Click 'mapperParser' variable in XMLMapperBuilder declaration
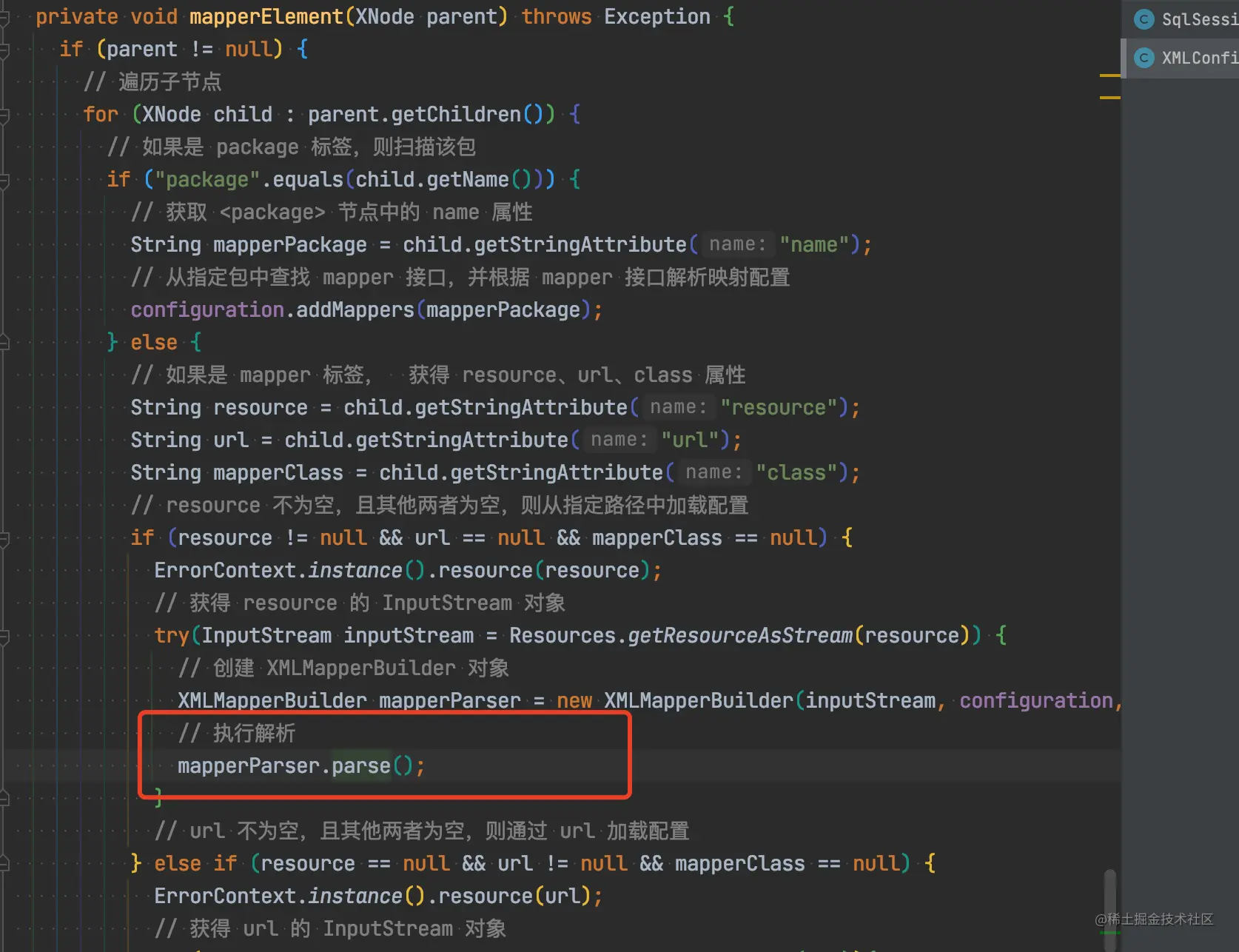 point(450,701)
